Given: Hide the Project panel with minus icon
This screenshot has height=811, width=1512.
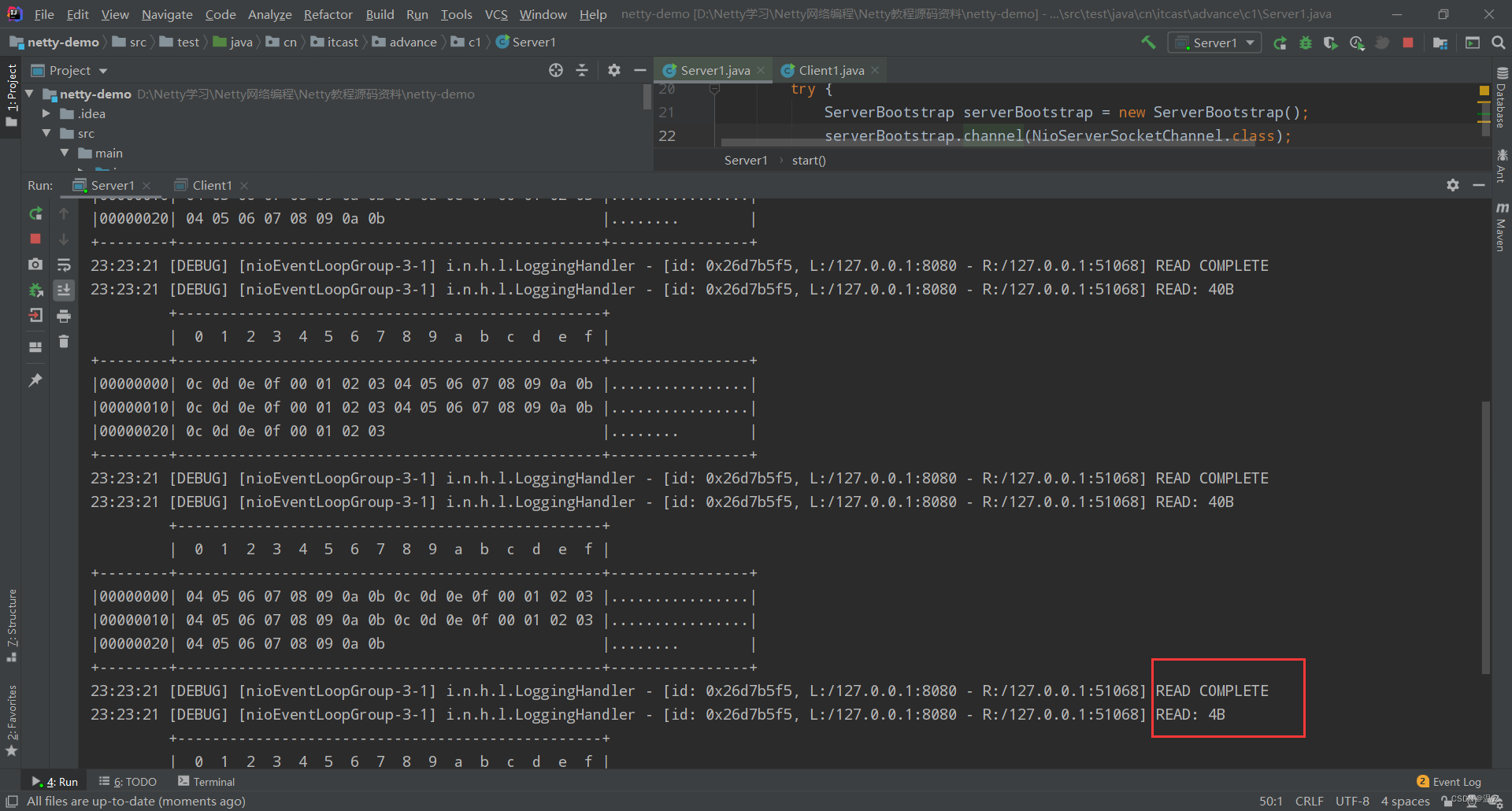Looking at the screenshot, I should pos(640,70).
